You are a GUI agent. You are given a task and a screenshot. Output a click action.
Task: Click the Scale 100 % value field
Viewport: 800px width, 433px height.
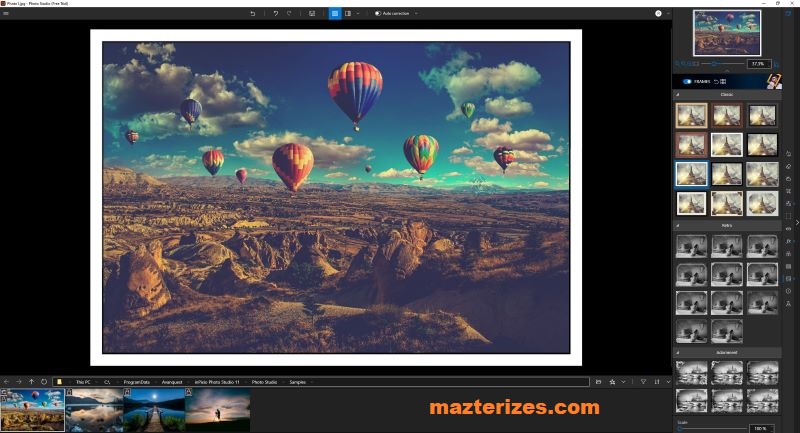[760, 428]
